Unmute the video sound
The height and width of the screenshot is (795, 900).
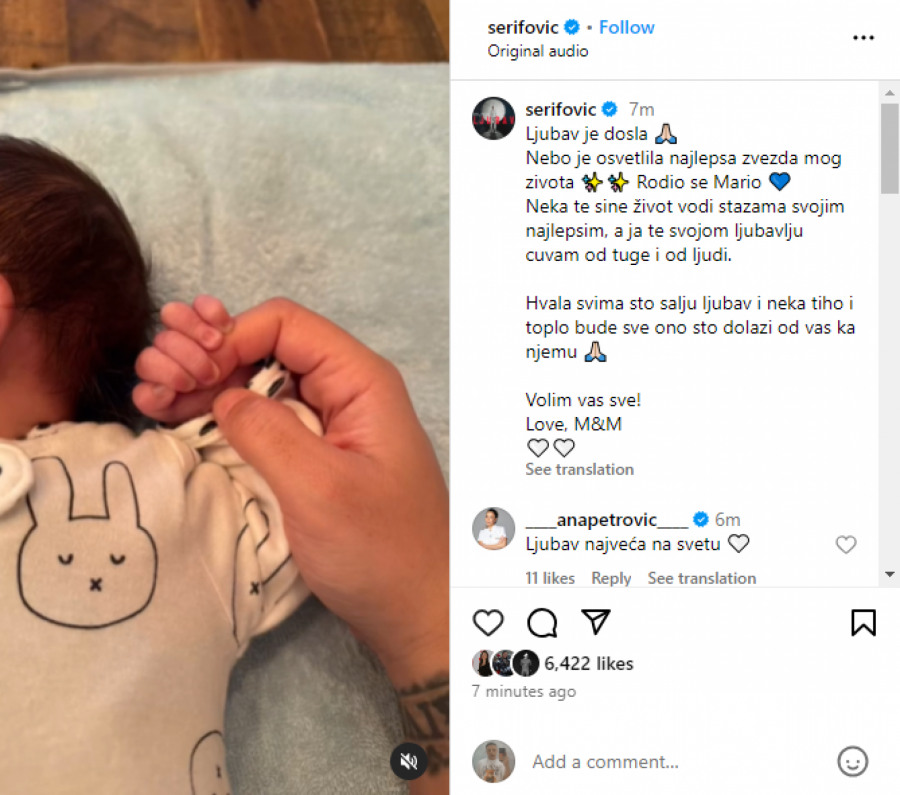click(409, 762)
